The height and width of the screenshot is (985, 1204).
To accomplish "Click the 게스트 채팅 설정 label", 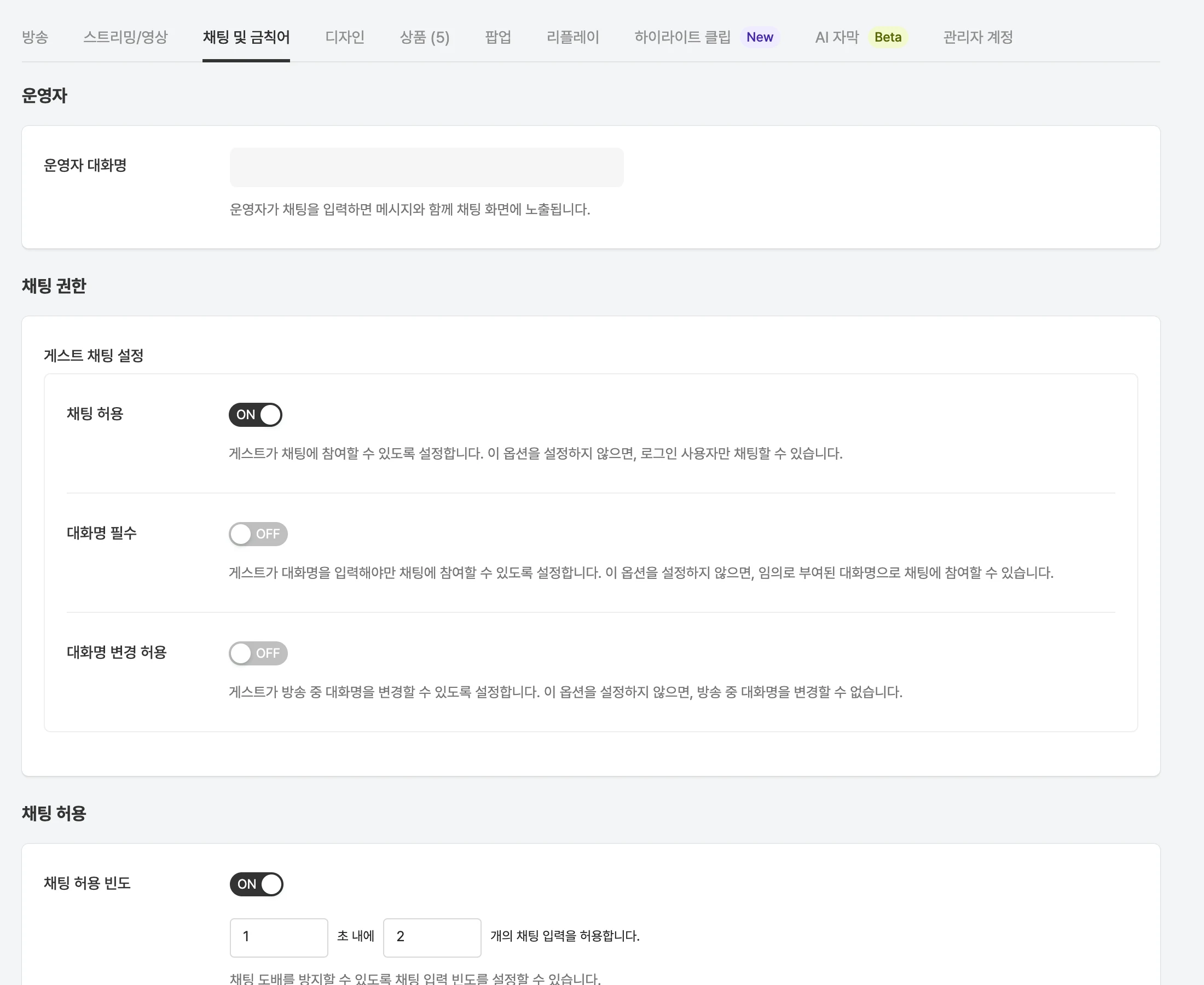I will coord(94,356).
